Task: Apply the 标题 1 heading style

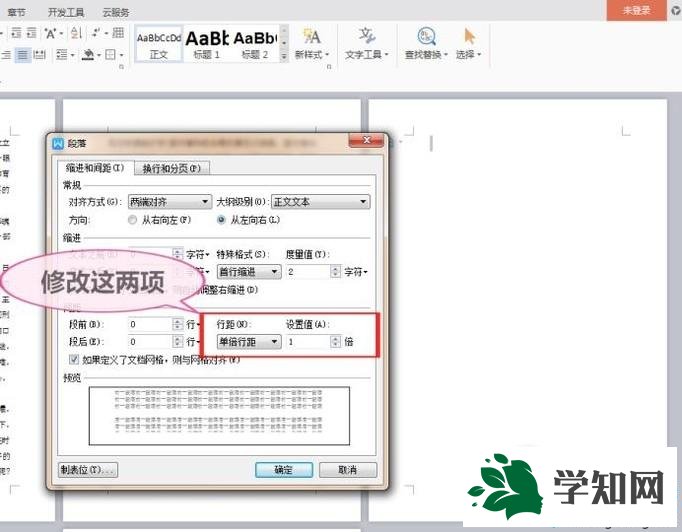Action: coord(207,44)
